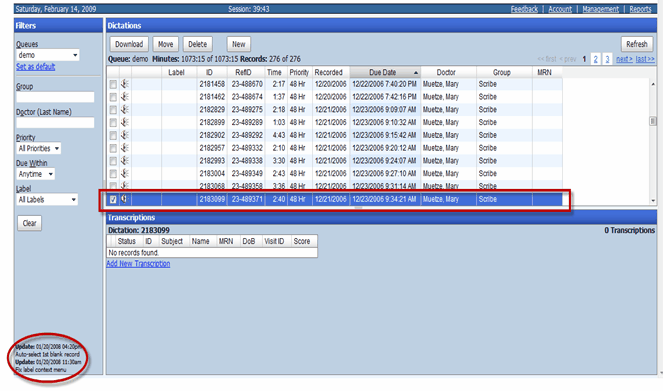Click scrollbar up arrow in dictations list
Screen dimensions: 663x391
[653, 85]
